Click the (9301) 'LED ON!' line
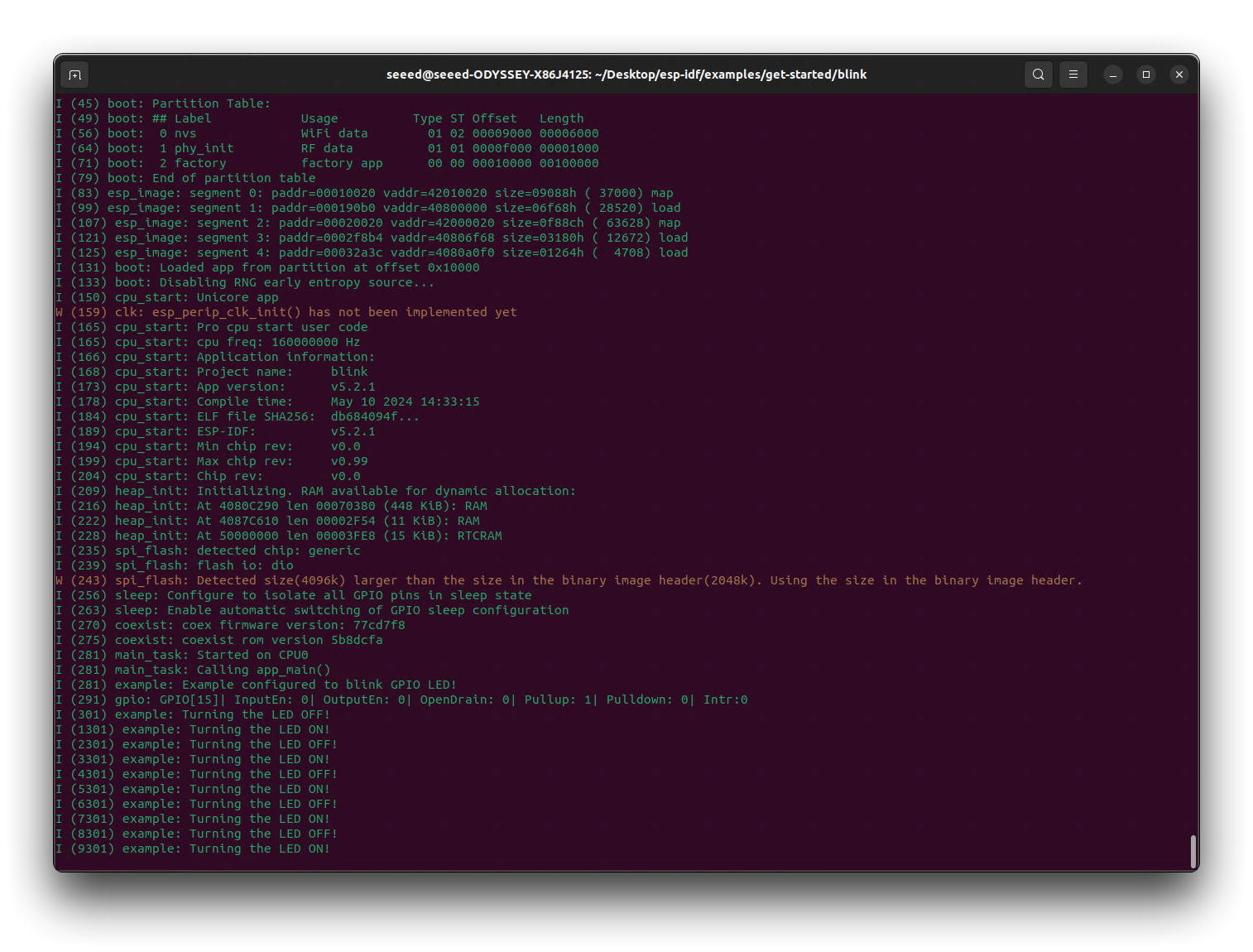This screenshot has height=952, width=1253. pos(193,849)
